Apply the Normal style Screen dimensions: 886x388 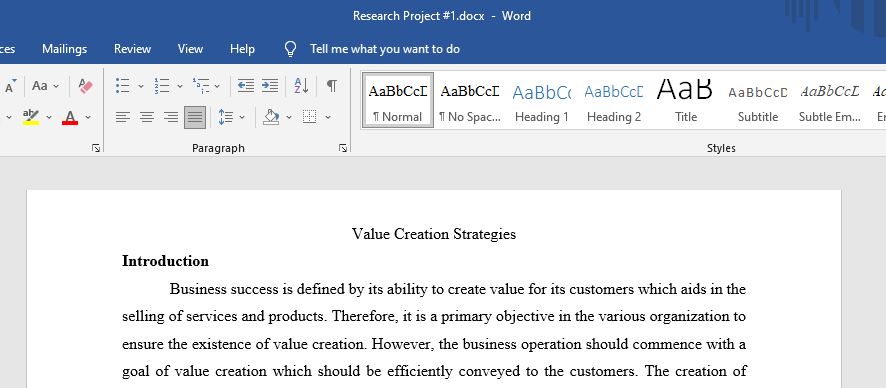tap(398, 100)
